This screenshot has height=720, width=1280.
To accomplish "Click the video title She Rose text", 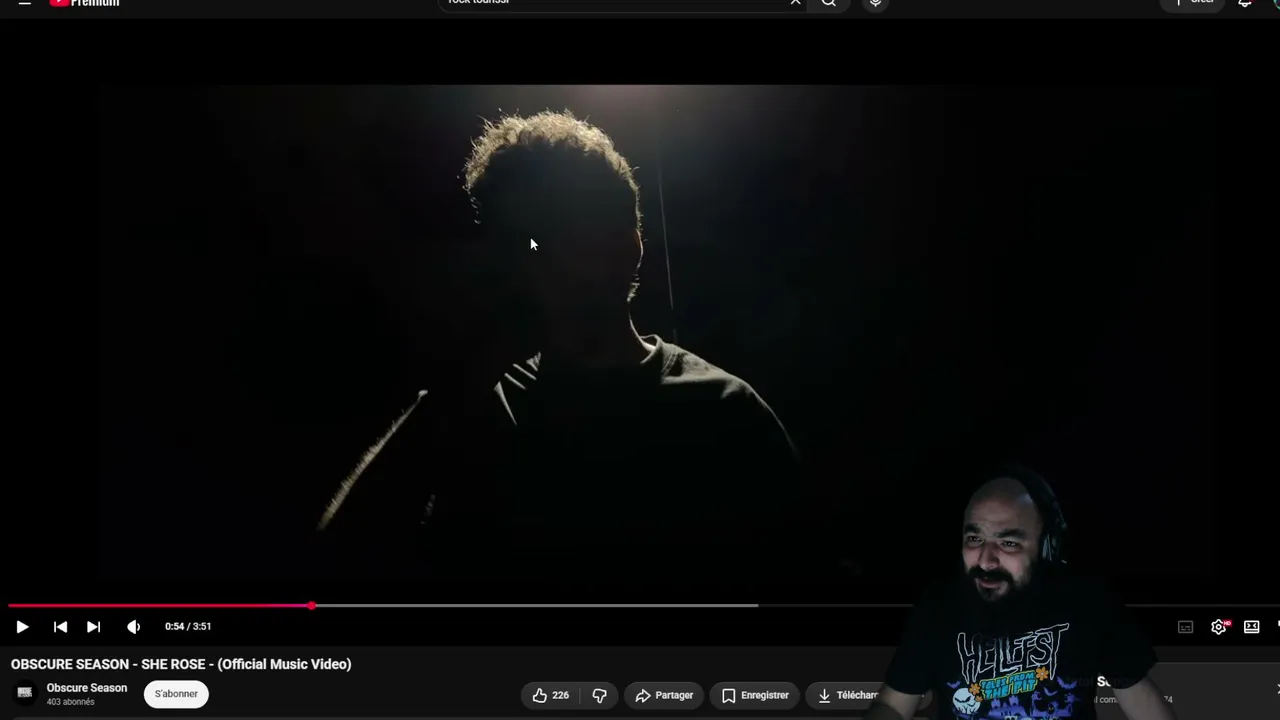I will [181, 664].
